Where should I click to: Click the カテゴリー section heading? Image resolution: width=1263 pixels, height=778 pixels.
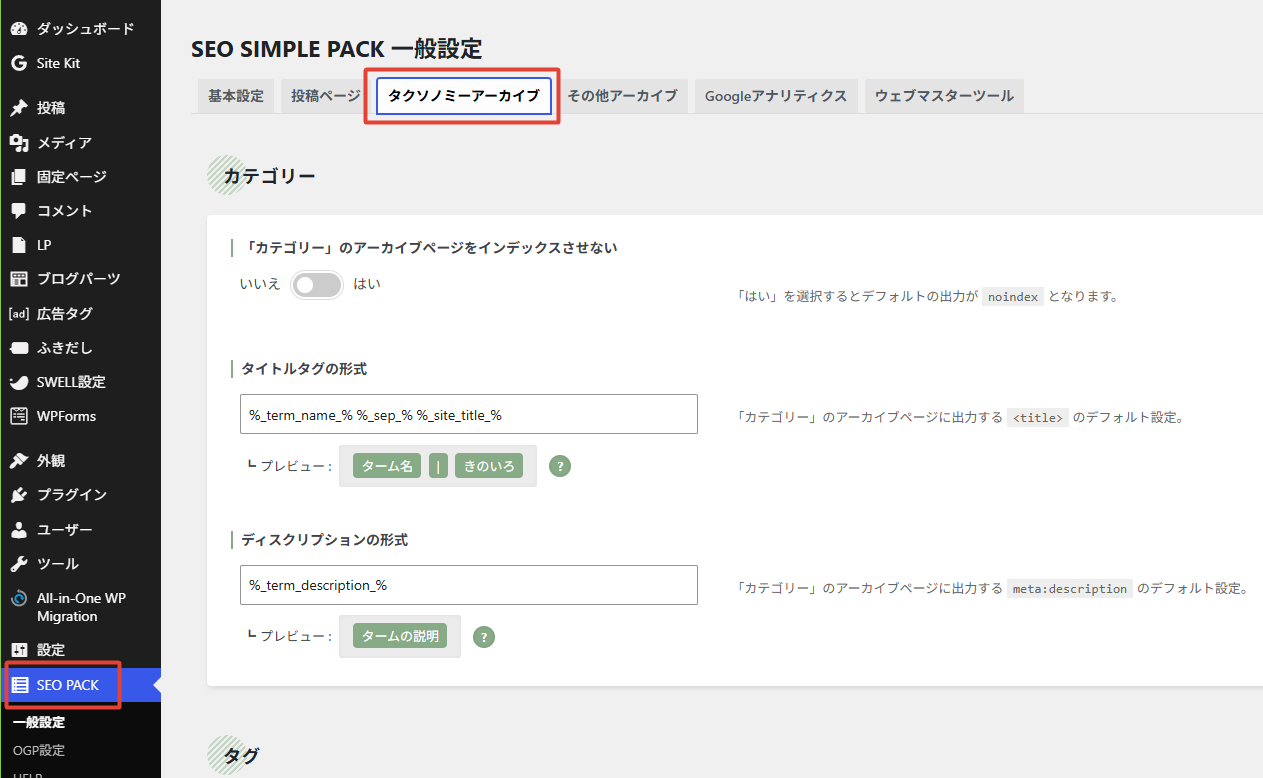click(269, 176)
